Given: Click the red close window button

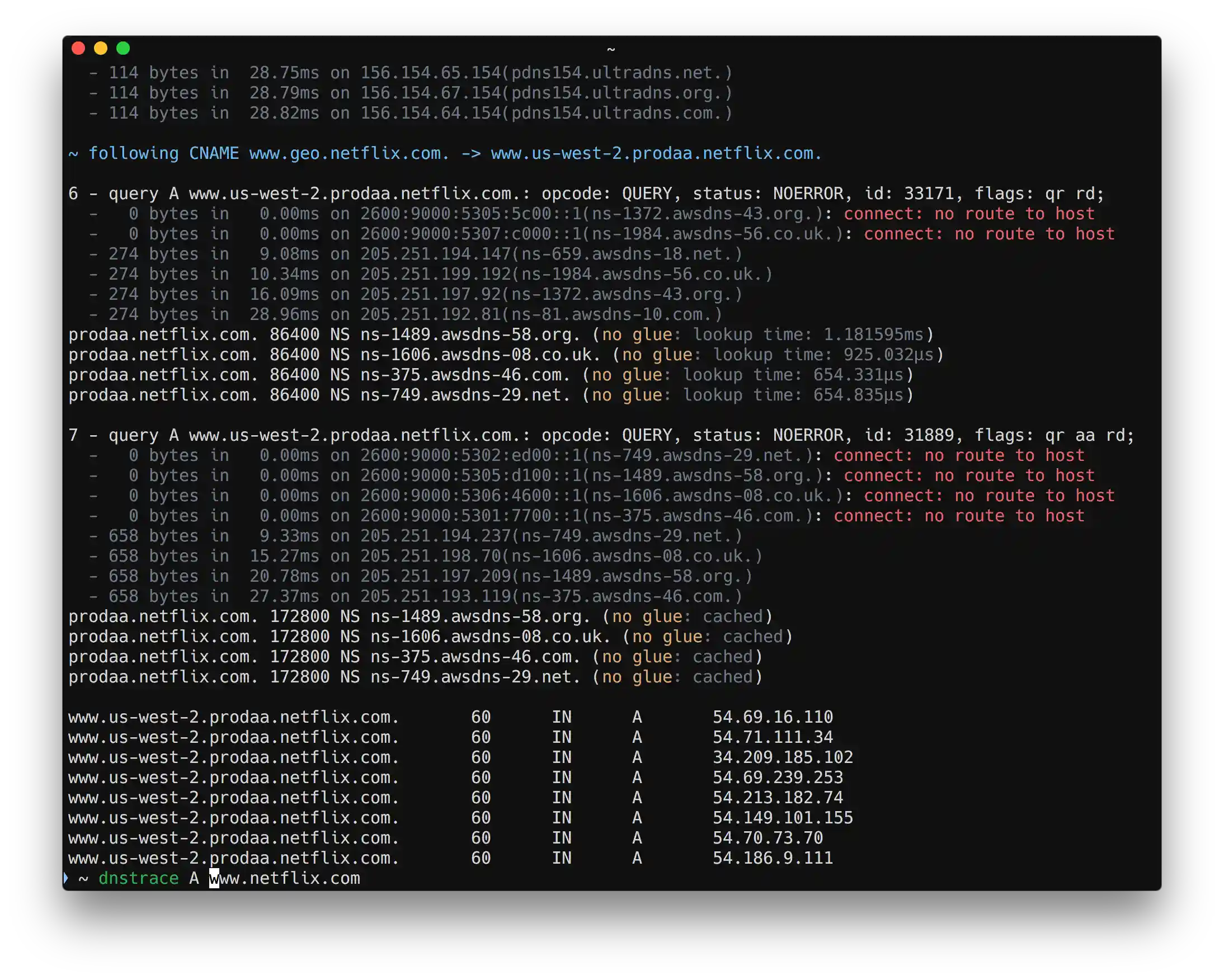Looking at the screenshot, I should [x=78, y=48].
